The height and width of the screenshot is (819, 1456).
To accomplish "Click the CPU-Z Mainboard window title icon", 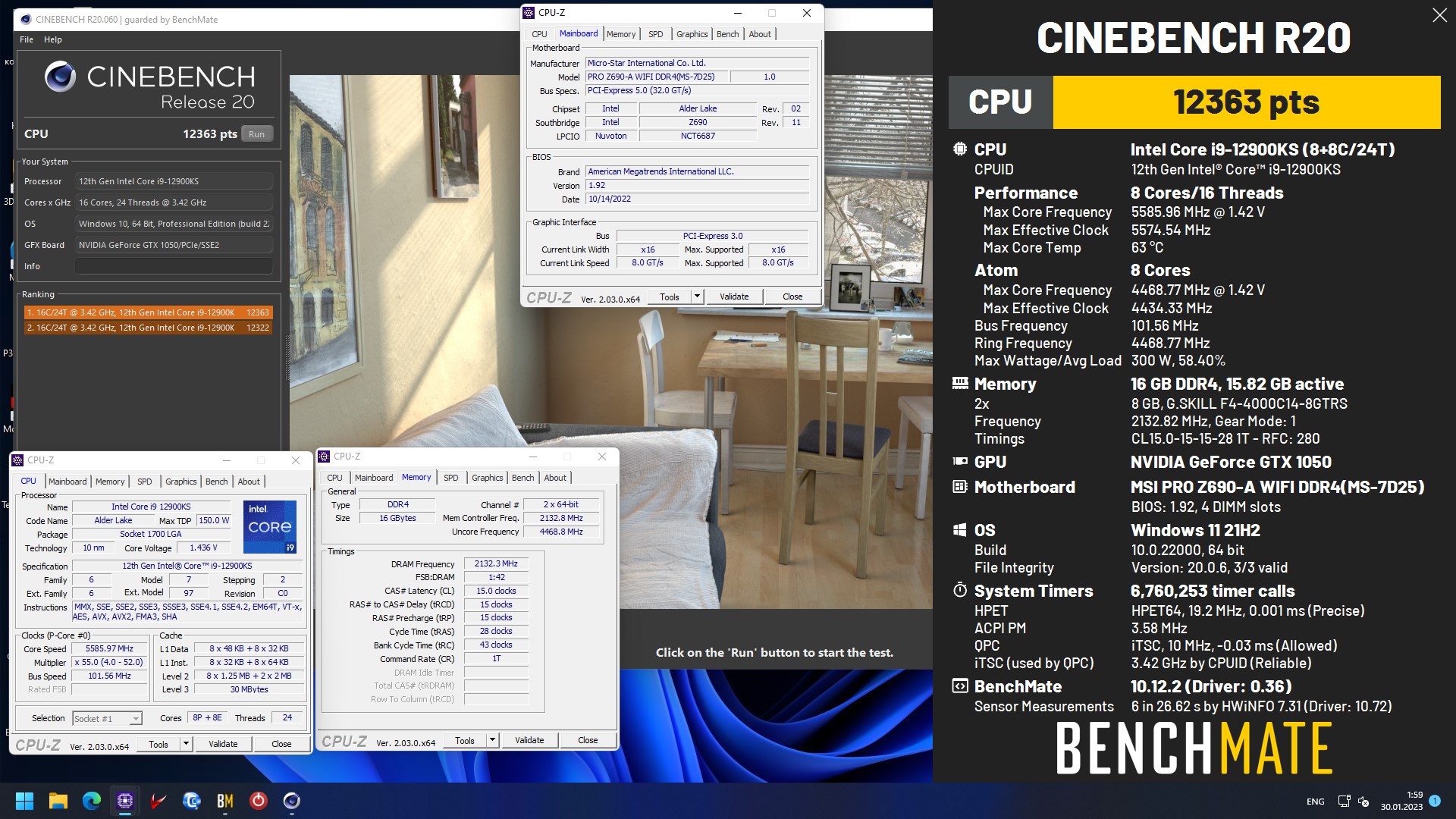I will [x=529, y=13].
